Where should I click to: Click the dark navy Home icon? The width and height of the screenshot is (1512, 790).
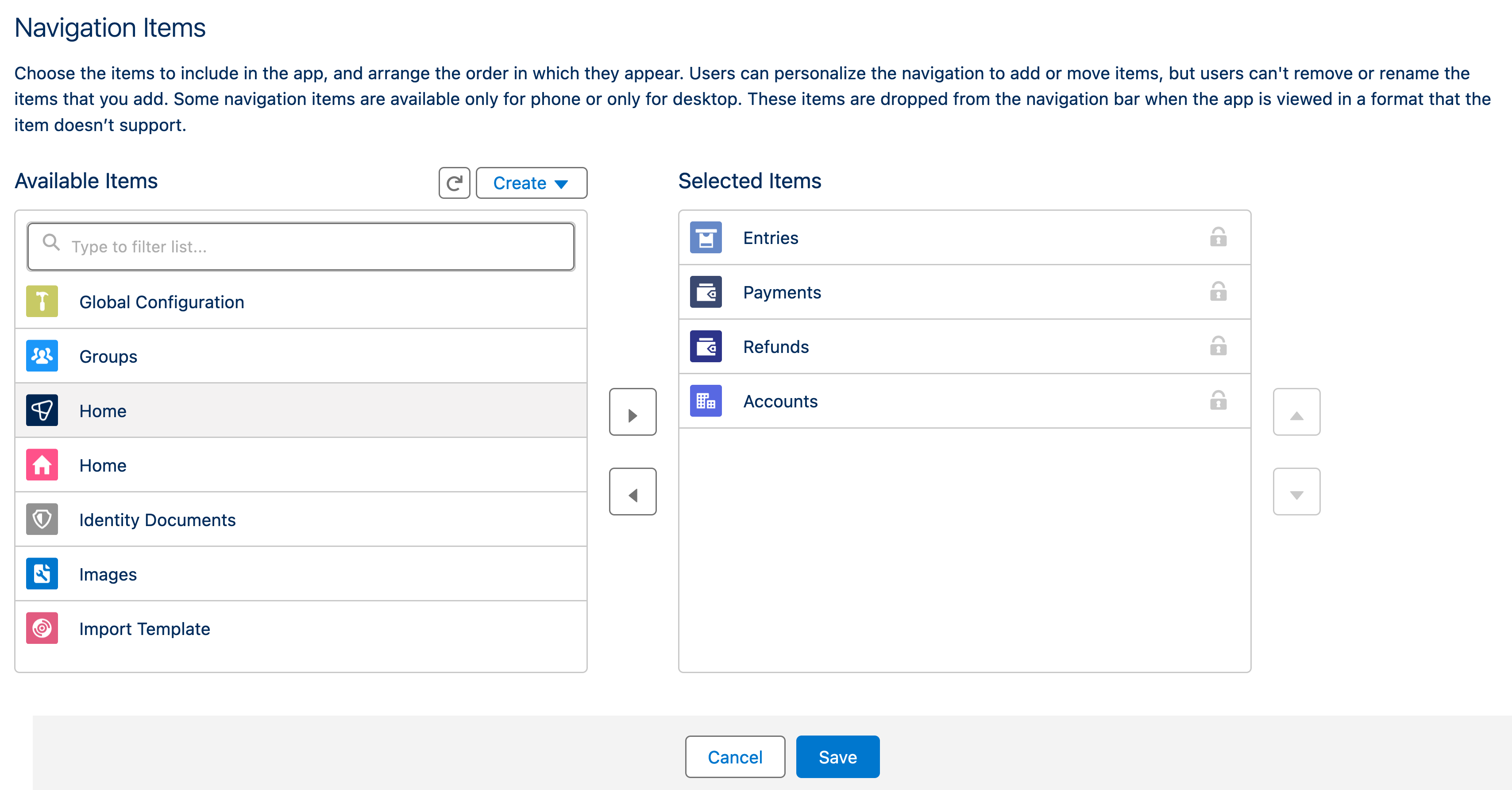(x=42, y=410)
